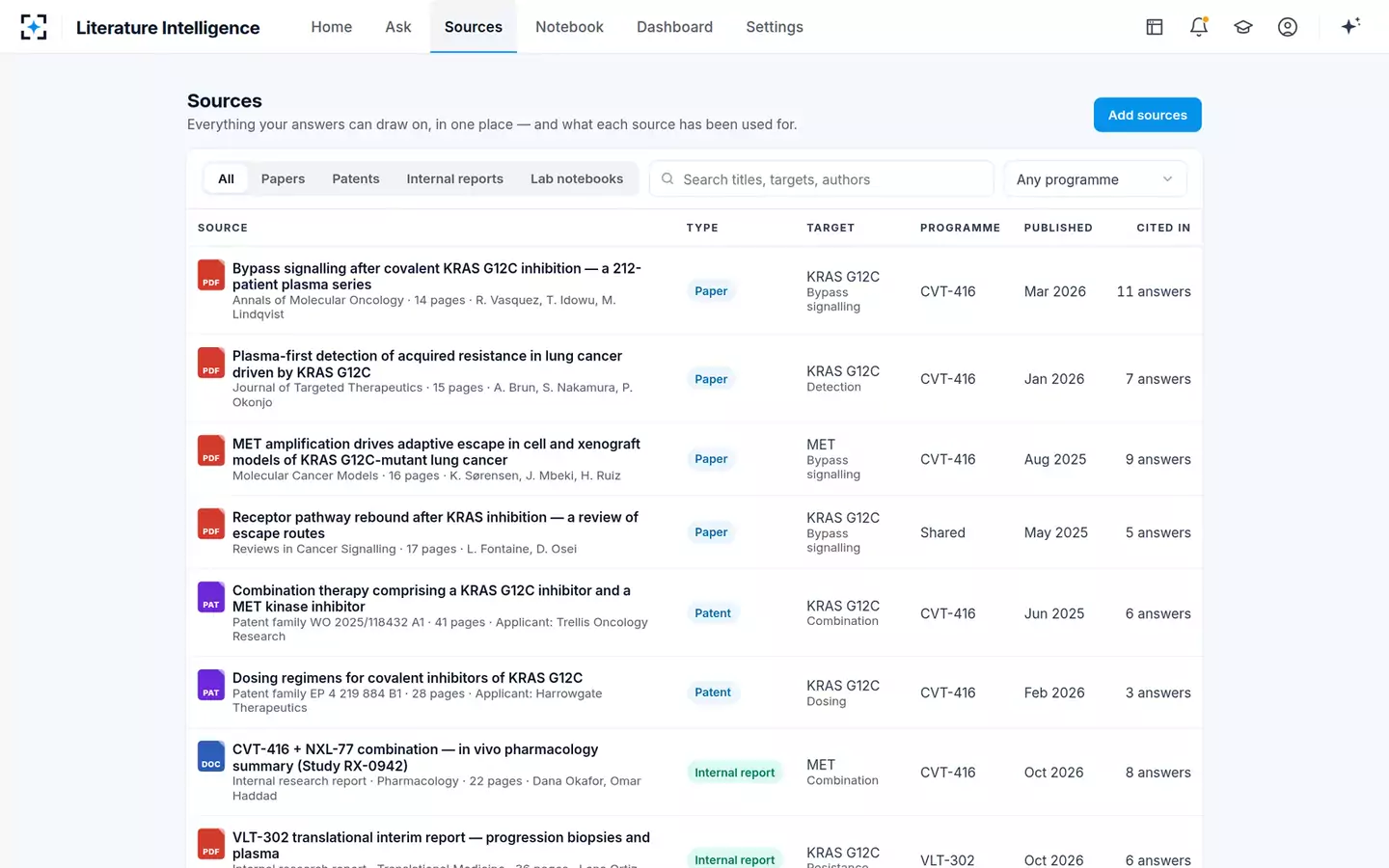Screen dimensions: 1389x868
Task: Click the Add sources button
Action: click(1147, 115)
